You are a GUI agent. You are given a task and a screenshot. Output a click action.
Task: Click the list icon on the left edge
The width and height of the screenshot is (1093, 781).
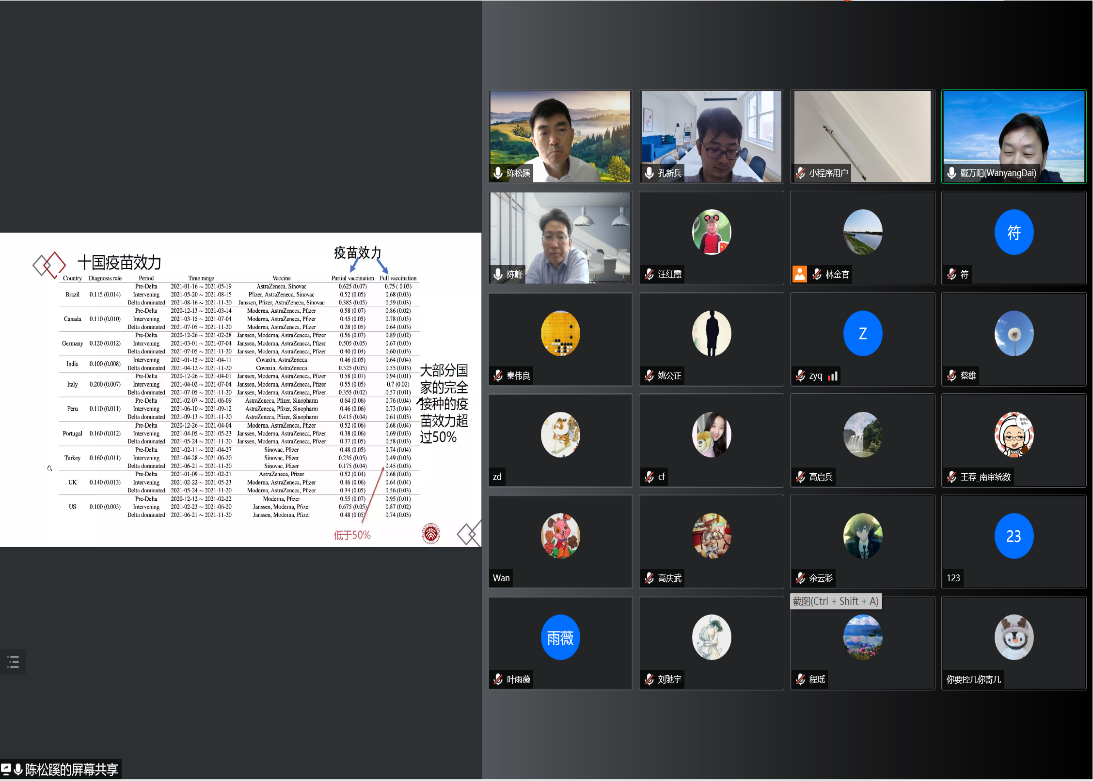[x=13, y=661]
